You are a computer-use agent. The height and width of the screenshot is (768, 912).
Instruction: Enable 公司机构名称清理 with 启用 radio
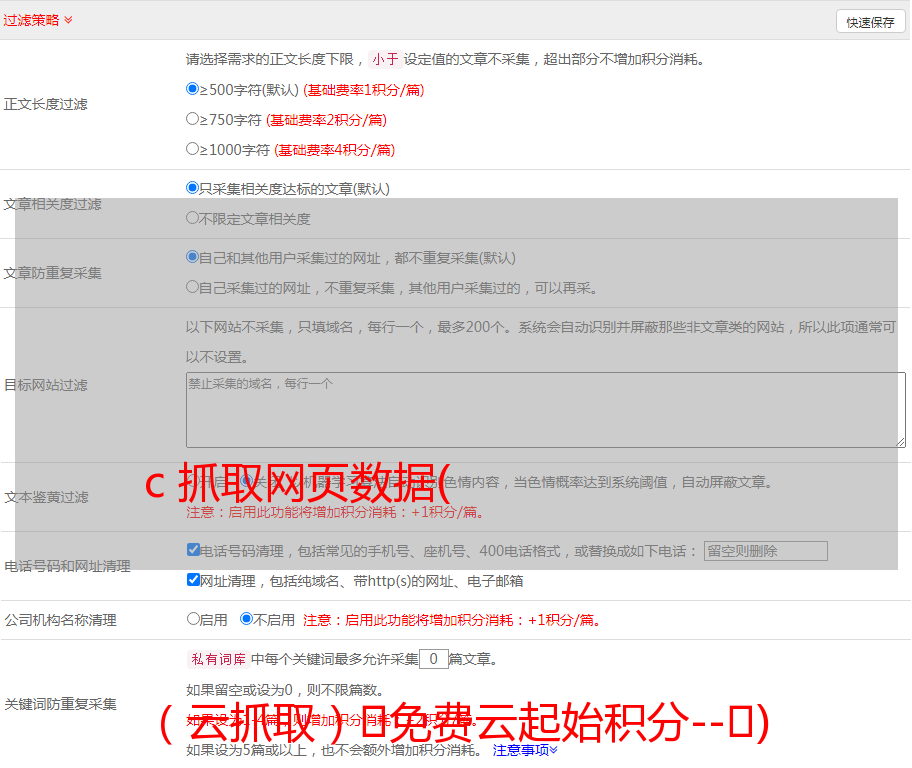[x=193, y=619]
